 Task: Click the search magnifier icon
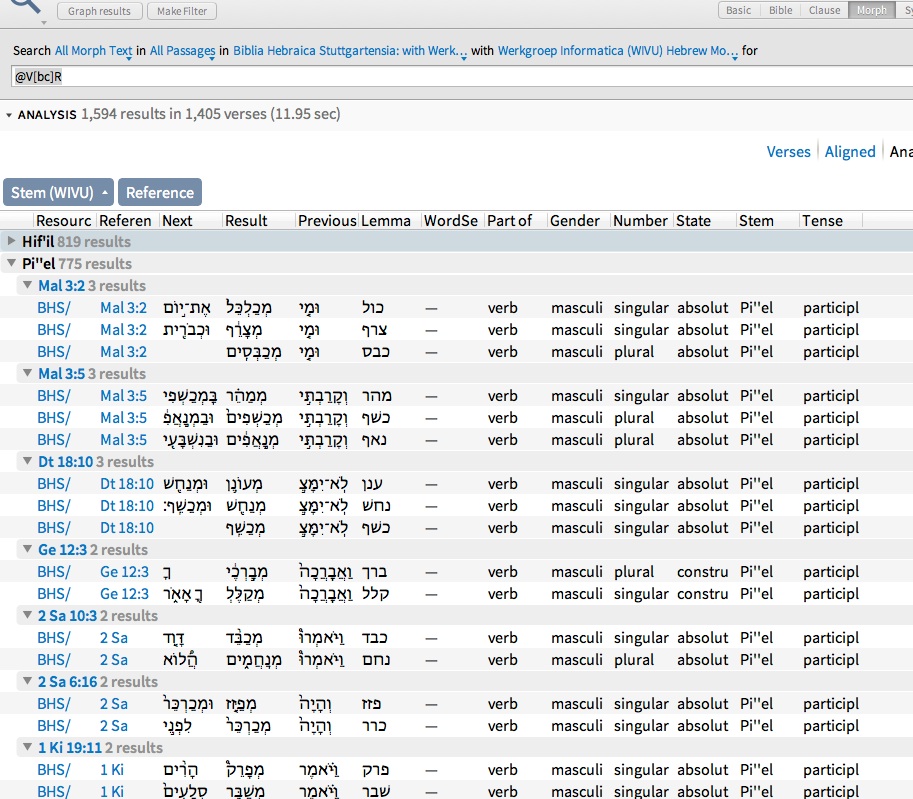(27, 6)
